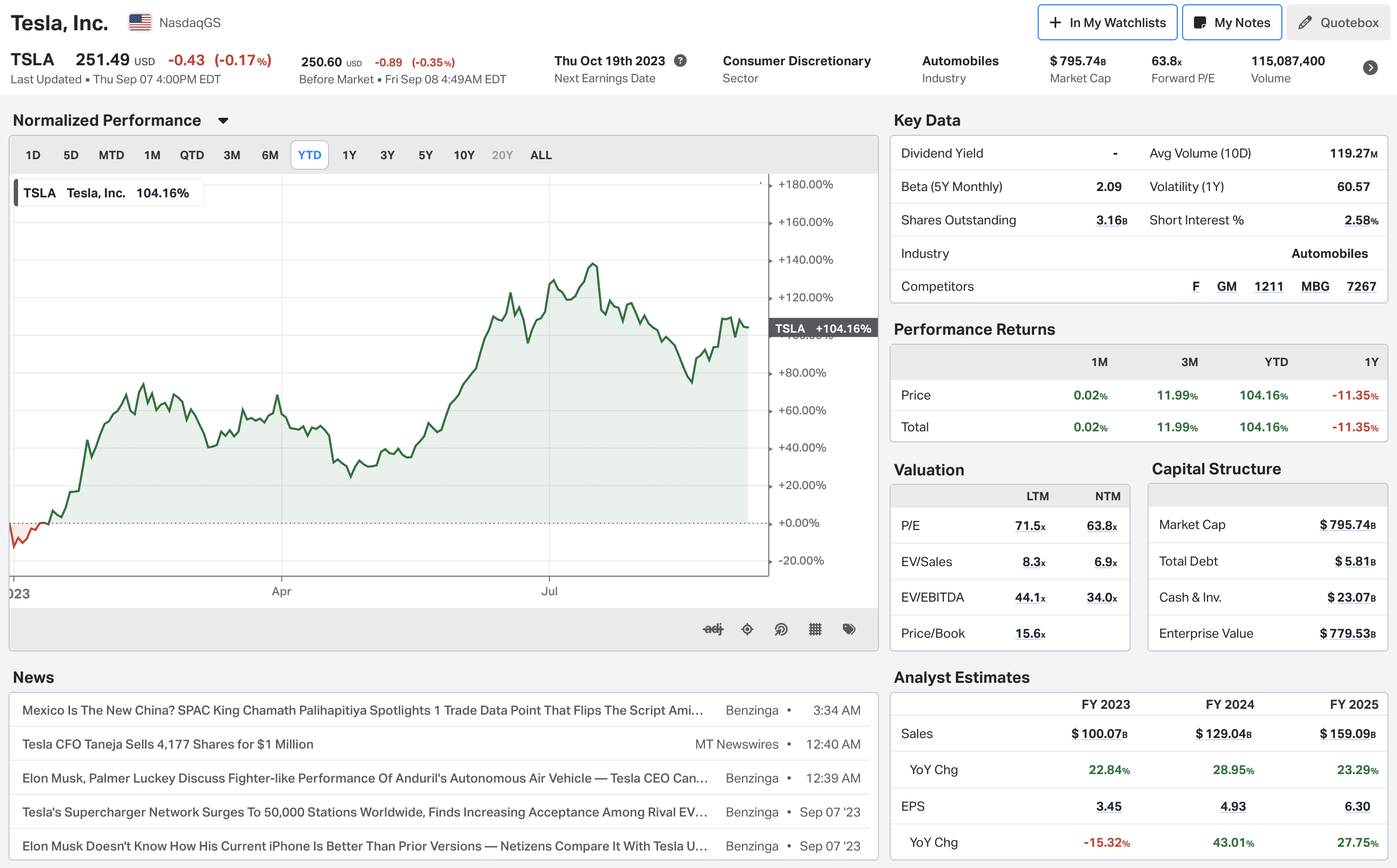This screenshot has width=1397, height=868.
Task: Toggle the chart grid icon
Action: (815, 629)
